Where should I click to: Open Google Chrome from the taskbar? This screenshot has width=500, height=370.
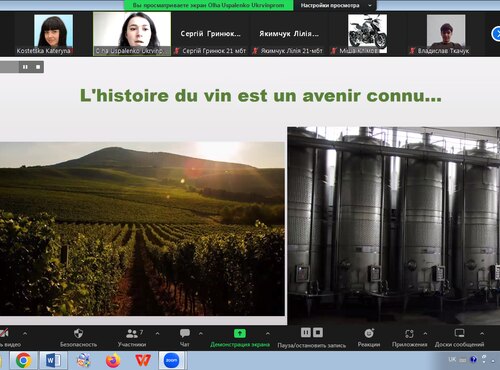[x=23, y=360]
